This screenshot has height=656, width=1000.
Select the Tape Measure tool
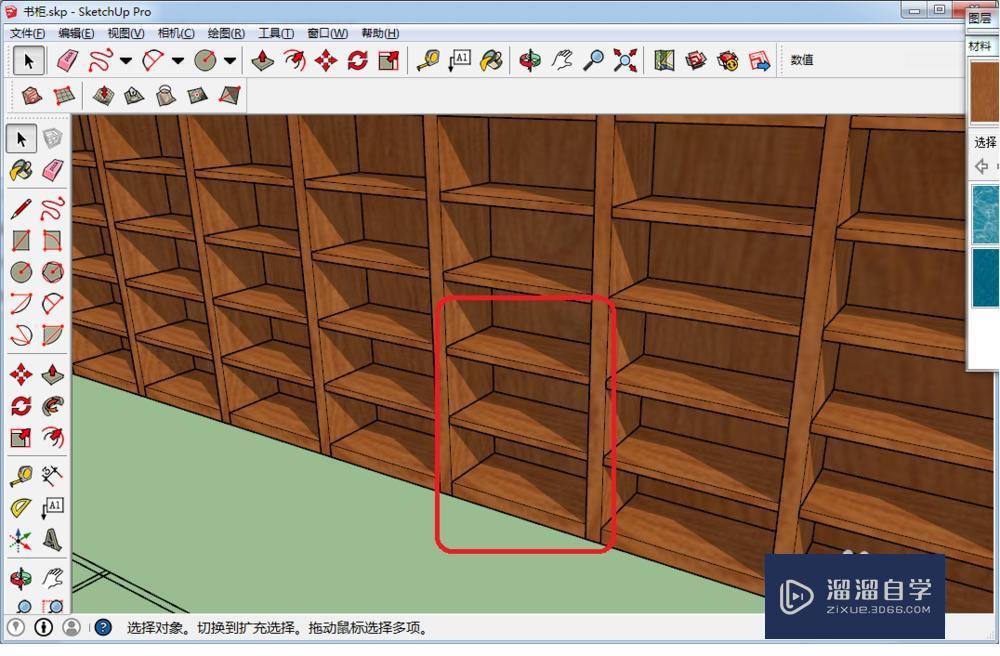tap(430, 59)
